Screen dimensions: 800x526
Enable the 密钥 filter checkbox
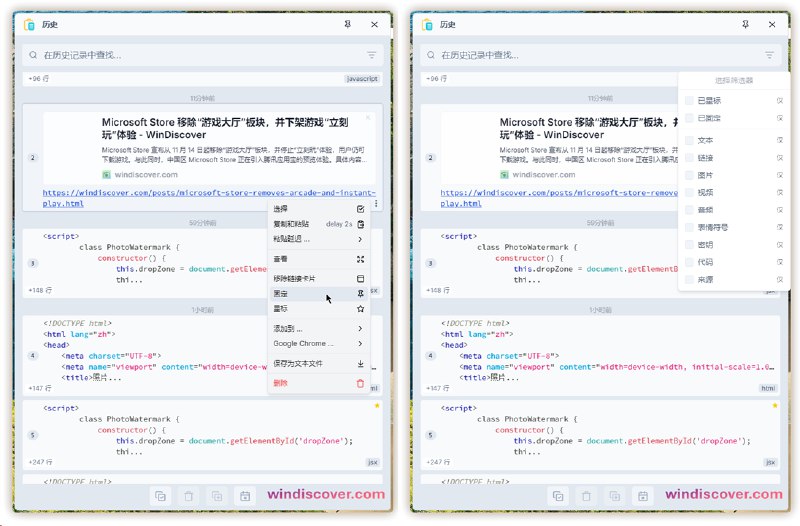(x=689, y=245)
